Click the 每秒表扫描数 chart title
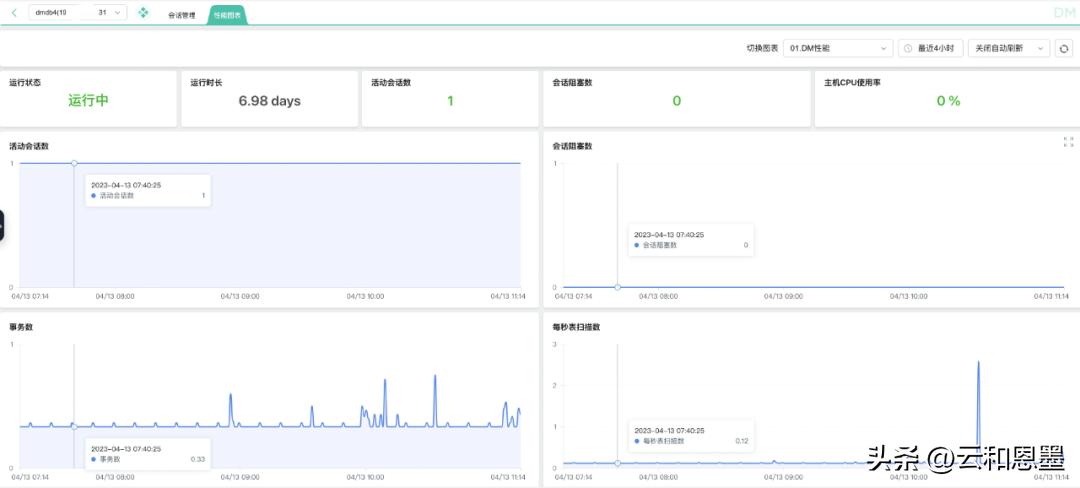 point(576,327)
